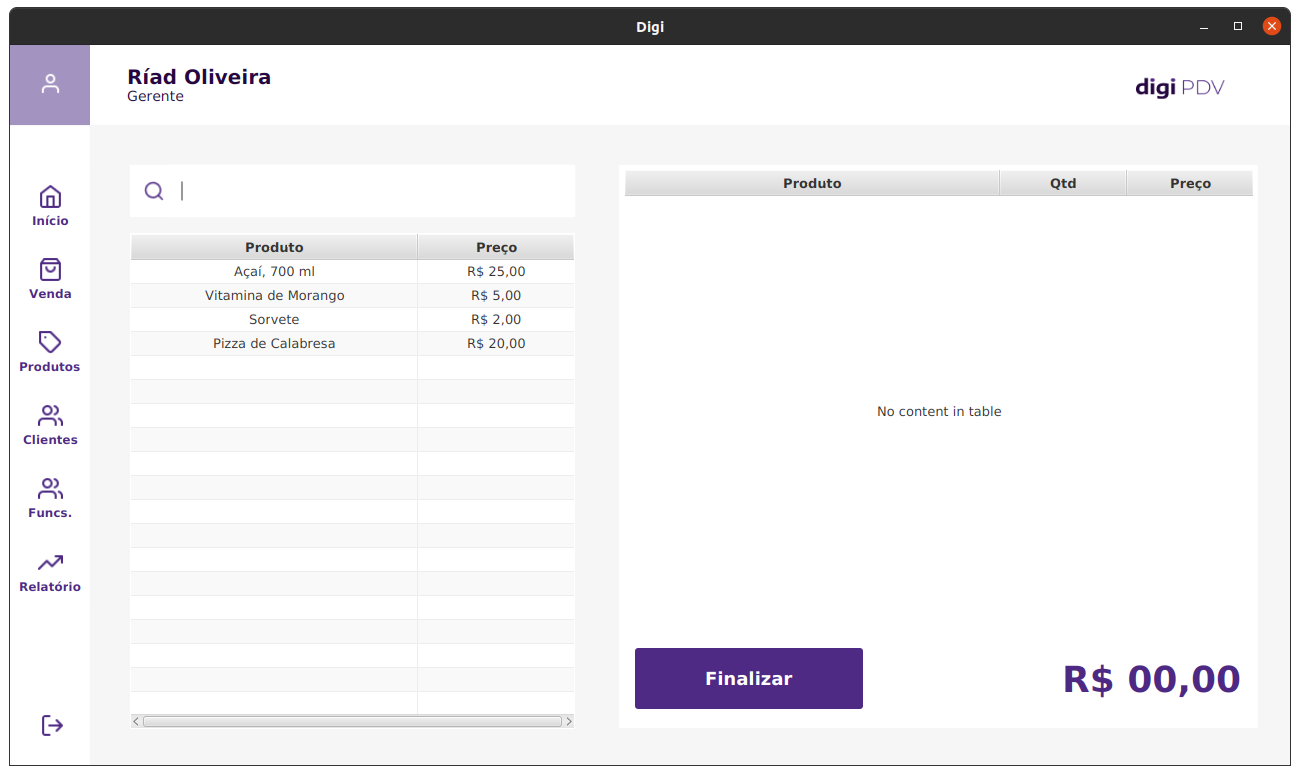Maximize the Digi window
Screen dimensions: 1300x775
[1238, 26]
